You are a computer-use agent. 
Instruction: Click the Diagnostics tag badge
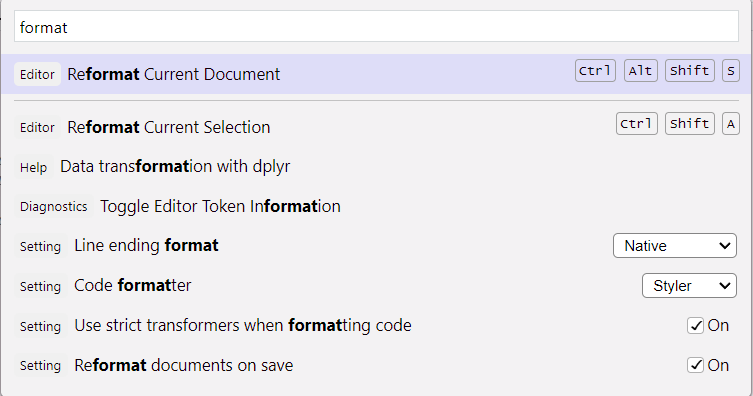[x=54, y=207]
